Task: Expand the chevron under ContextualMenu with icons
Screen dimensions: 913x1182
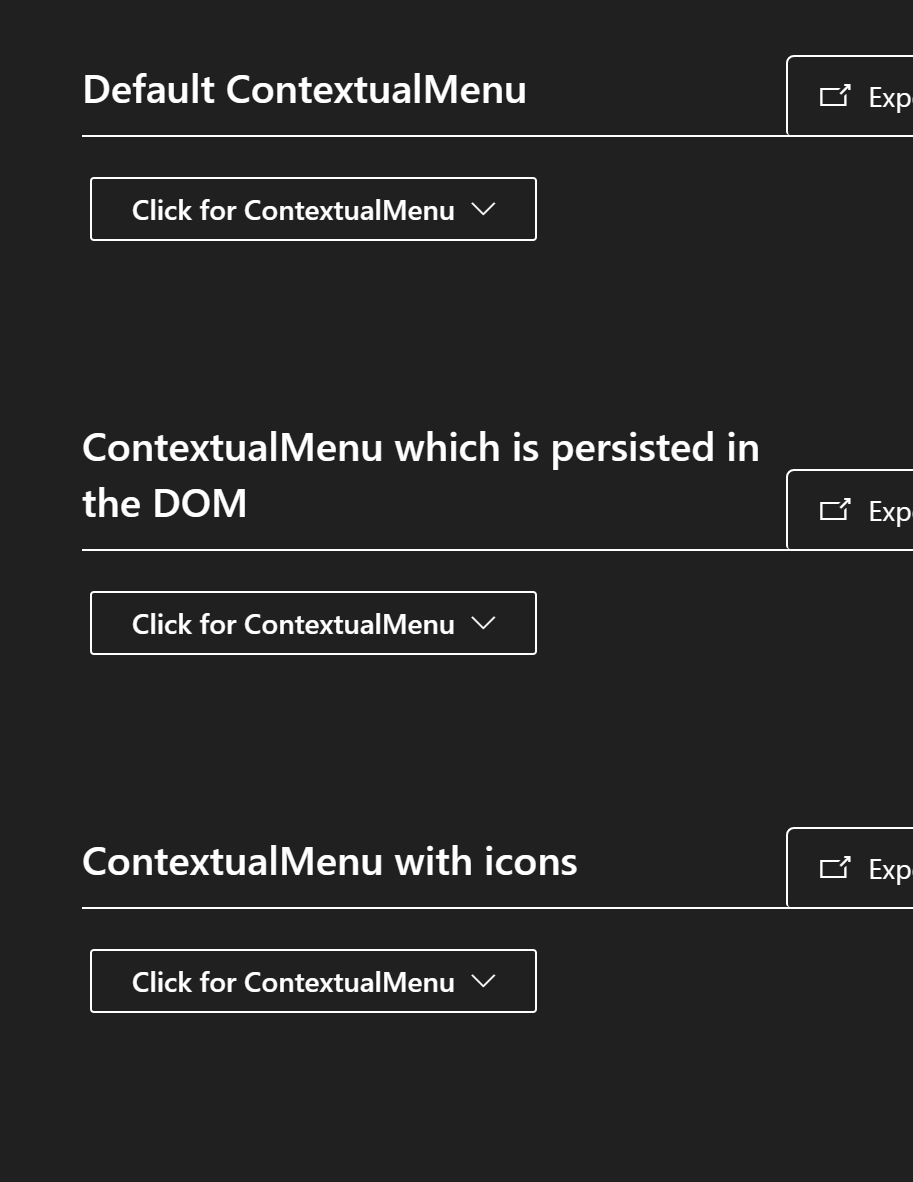Action: coord(483,981)
